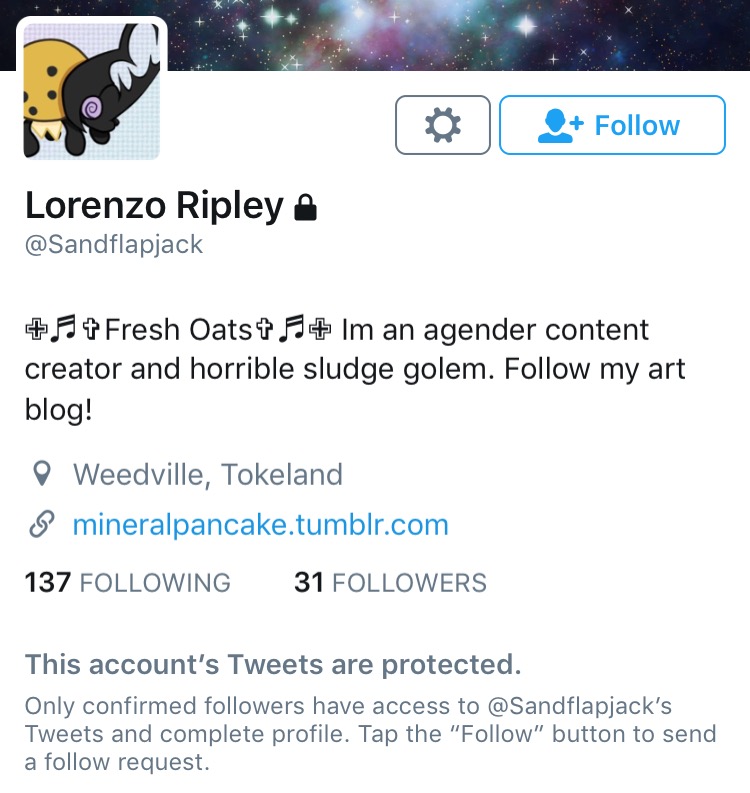Open the gear settings button
This screenshot has height=793, width=750.
click(x=443, y=125)
